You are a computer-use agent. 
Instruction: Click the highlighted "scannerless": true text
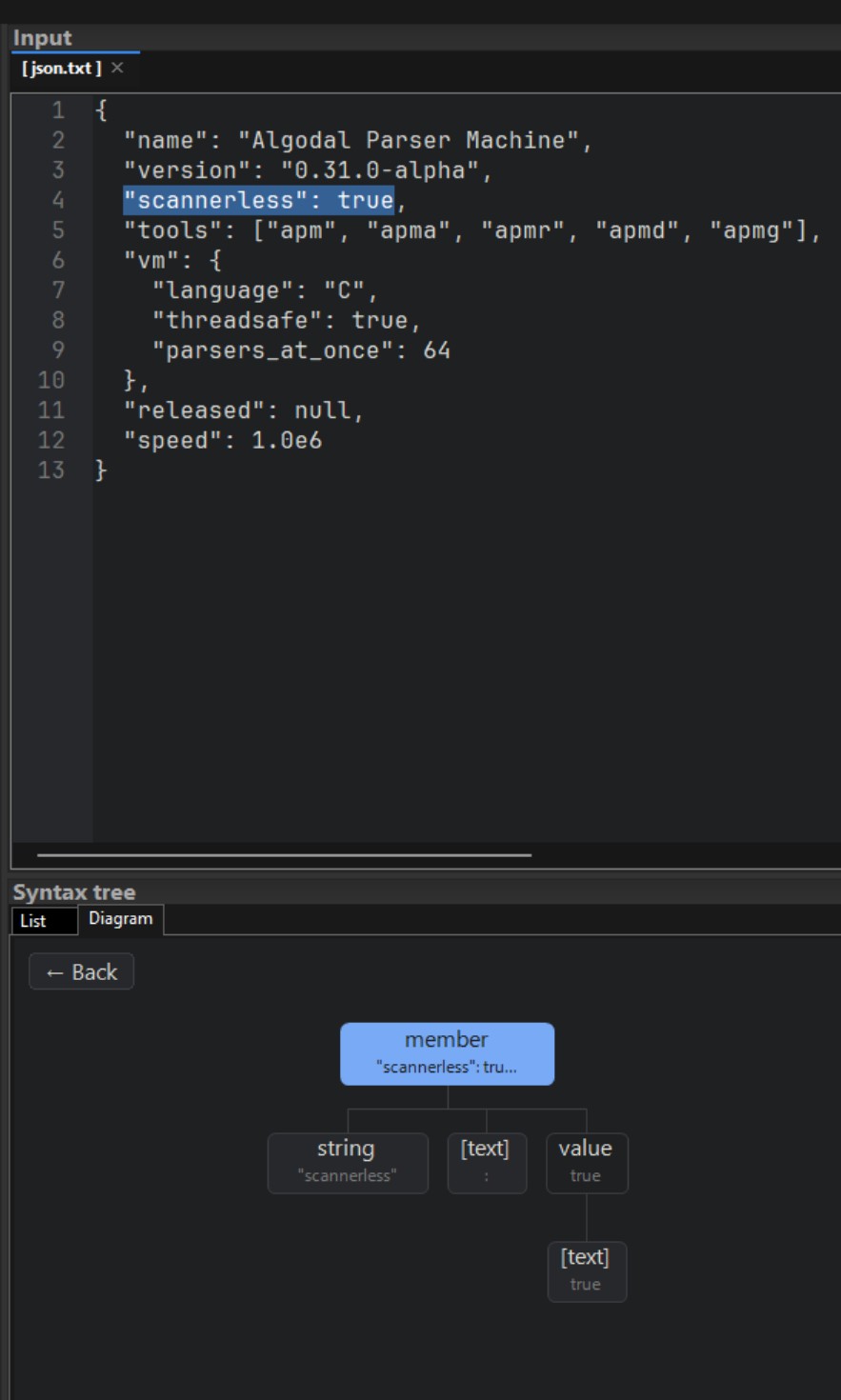[258, 200]
